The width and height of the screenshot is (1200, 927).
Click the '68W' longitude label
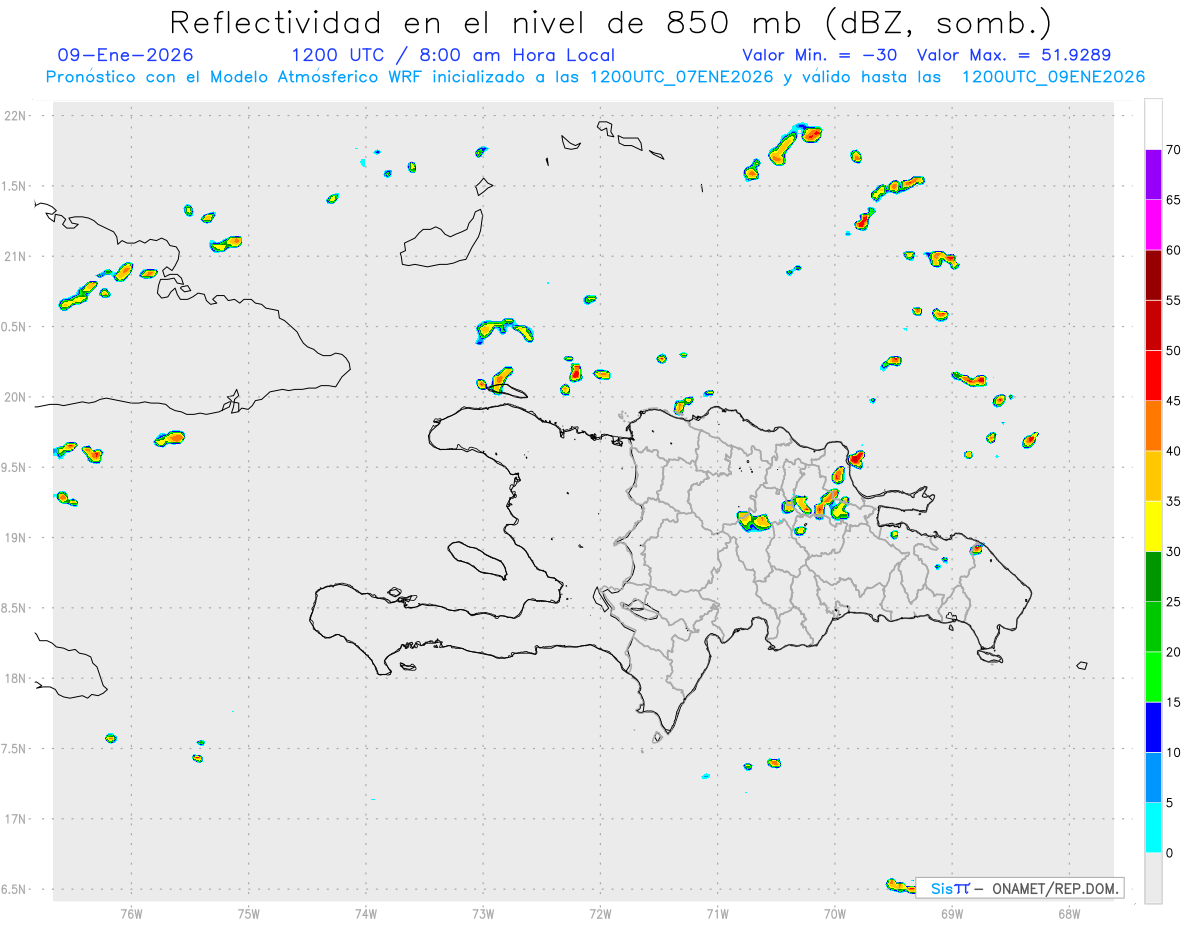click(1069, 913)
